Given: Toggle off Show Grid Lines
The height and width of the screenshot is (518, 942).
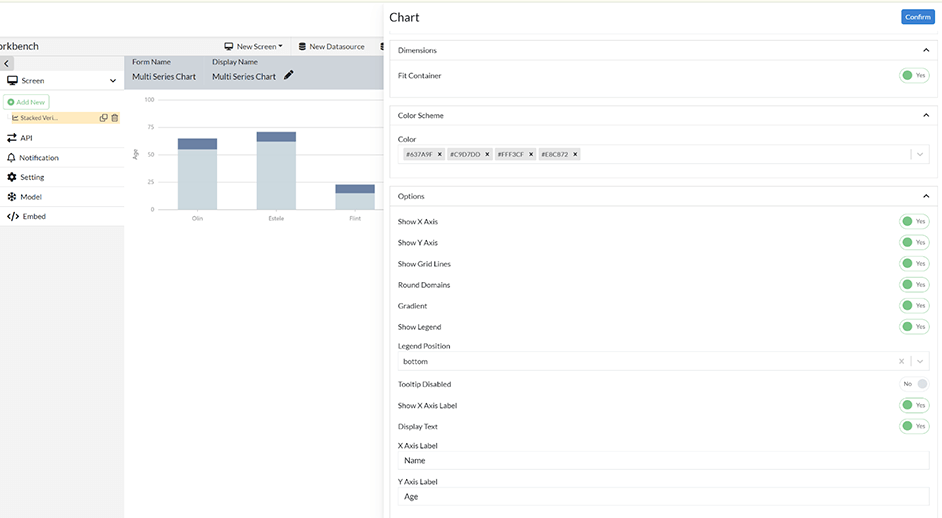Looking at the screenshot, I should 913,264.
